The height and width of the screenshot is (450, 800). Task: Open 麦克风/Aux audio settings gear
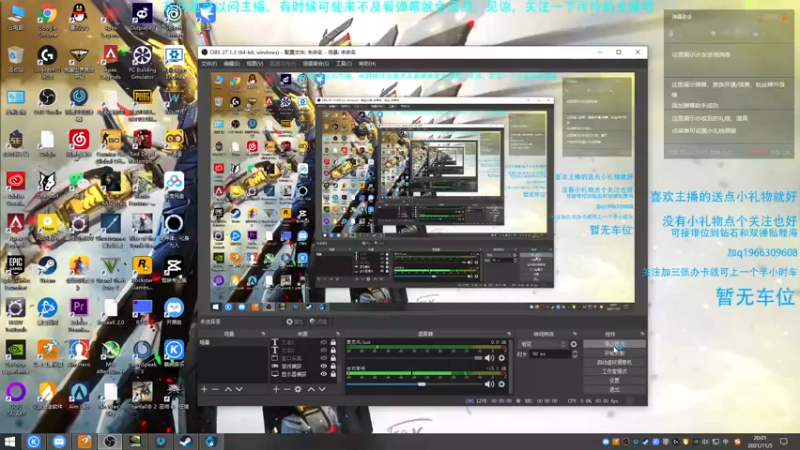coord(502,358)
